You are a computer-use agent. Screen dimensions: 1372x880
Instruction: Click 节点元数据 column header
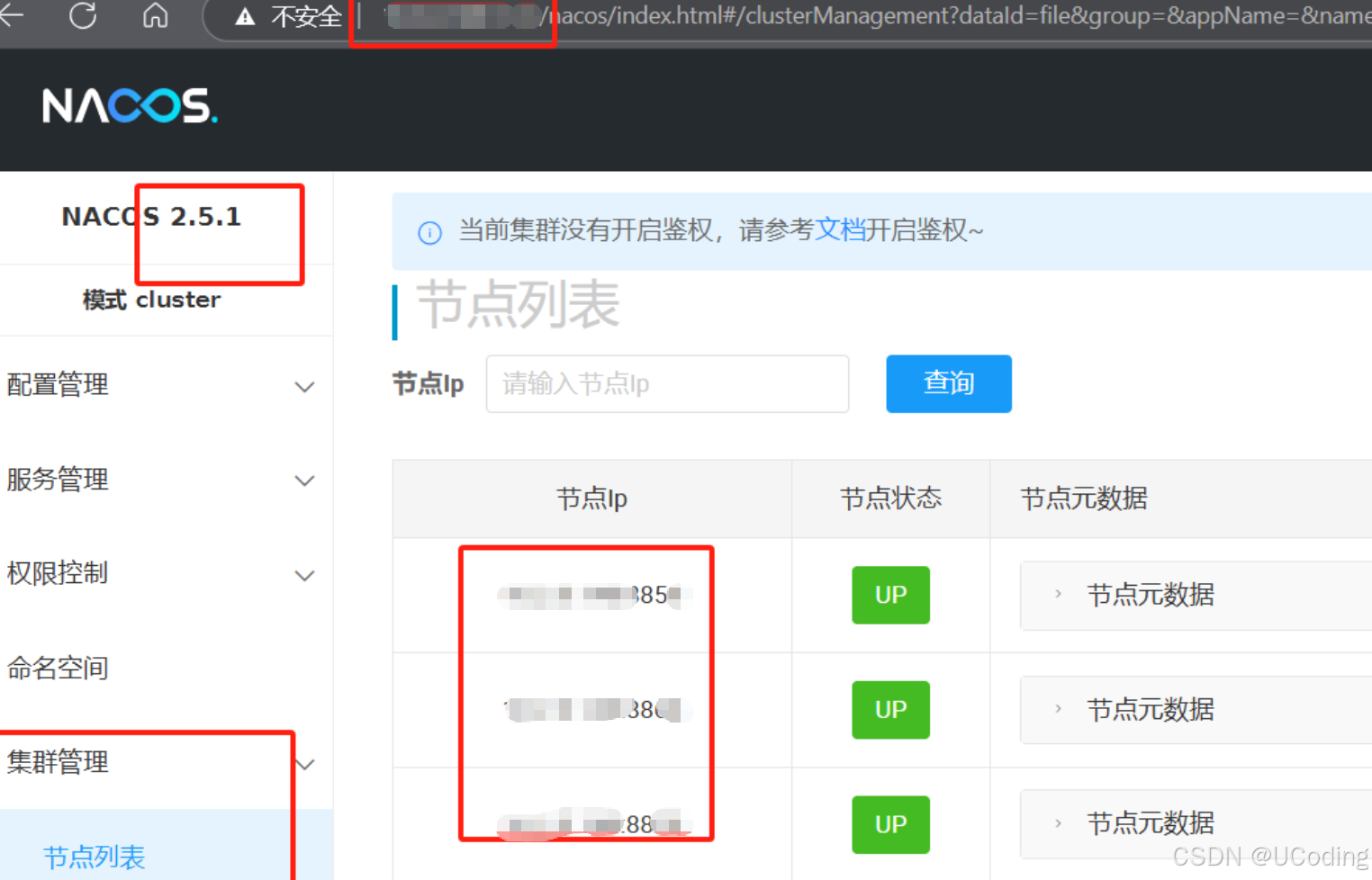coord(1084,498)
